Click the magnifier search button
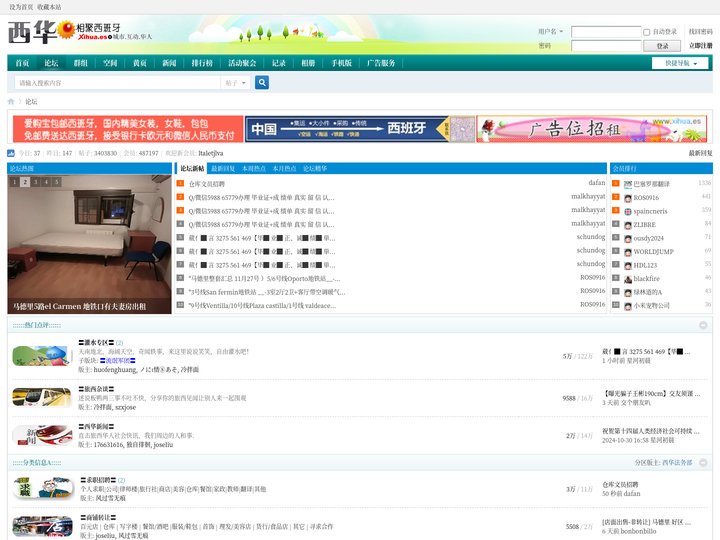The width and height of the screenshot is (720, 540). [x=262, y=83]
